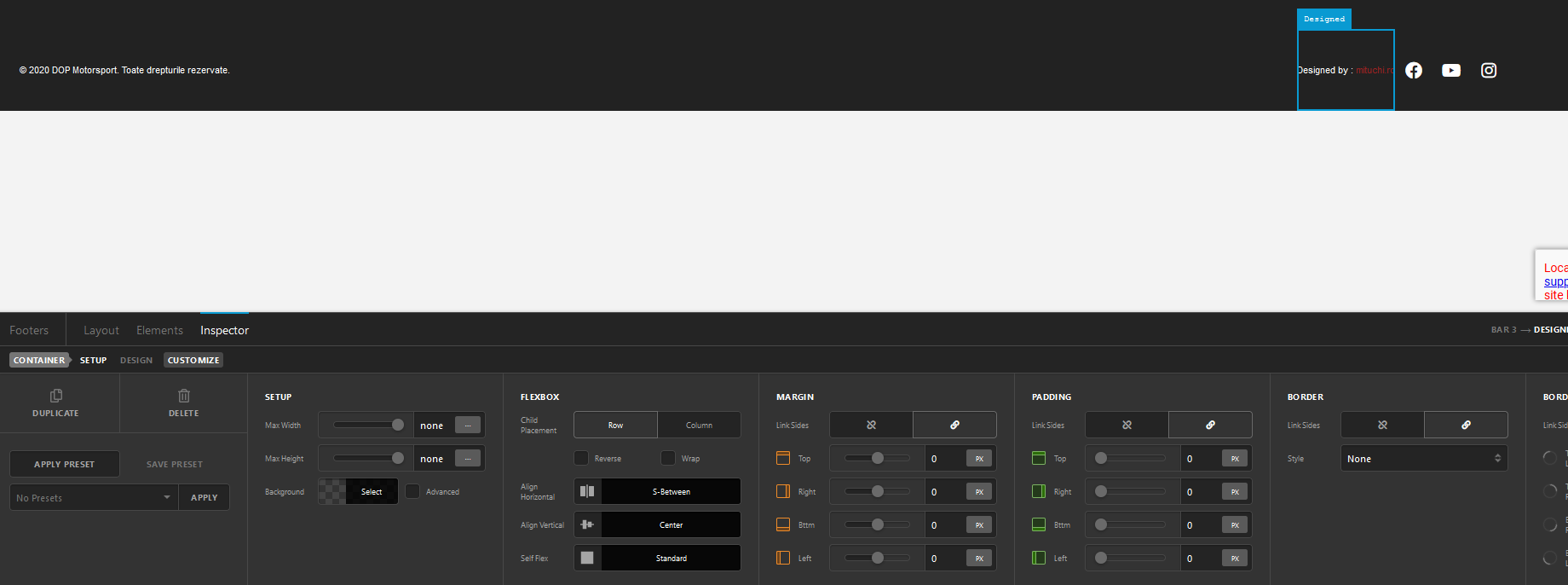Unlink padding sides icon
The height and width of the screenshot is (585, 1568).
(1127, 425)
